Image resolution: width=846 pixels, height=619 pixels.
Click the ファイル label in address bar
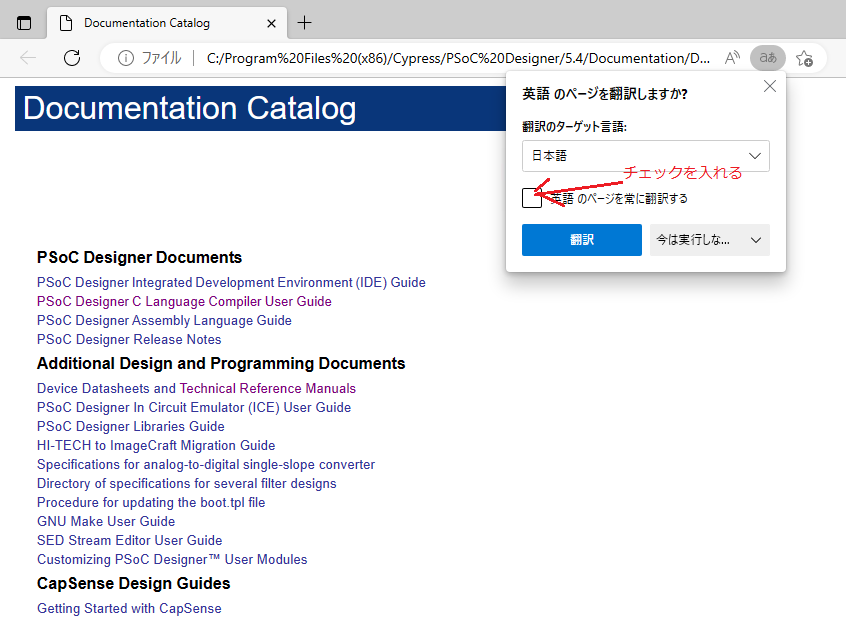161,58
